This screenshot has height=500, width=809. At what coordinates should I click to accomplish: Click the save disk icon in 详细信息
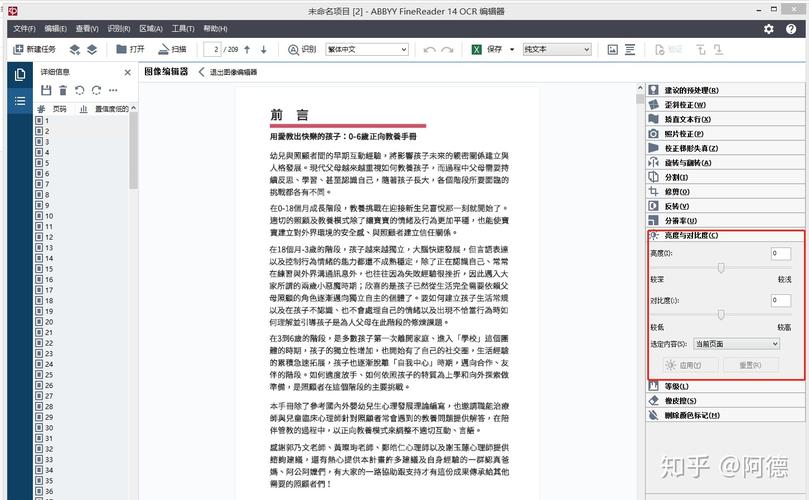pyautogui.click(x=46, y=90)
